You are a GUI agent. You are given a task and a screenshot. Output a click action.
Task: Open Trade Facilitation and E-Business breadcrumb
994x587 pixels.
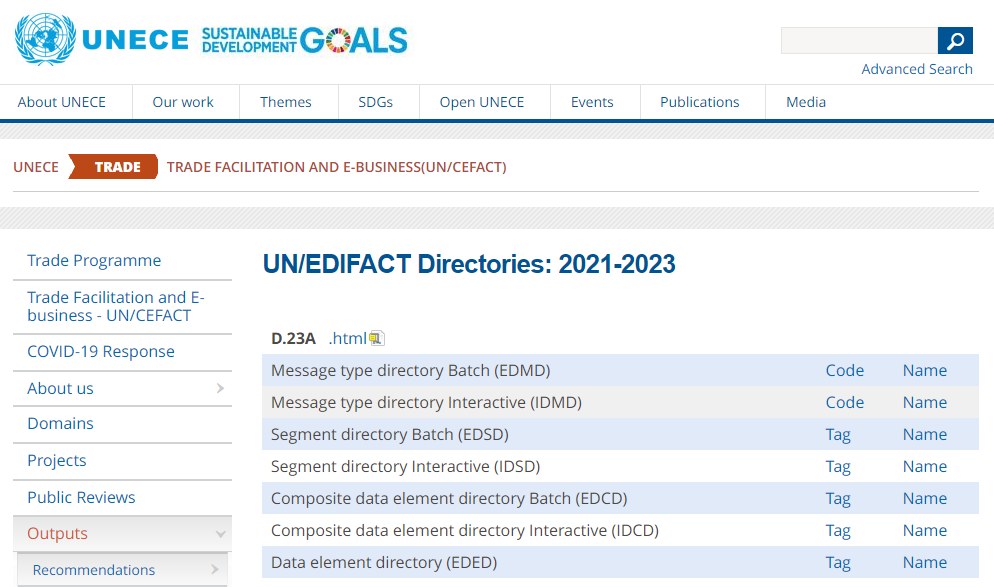click(x=337, y=167)
